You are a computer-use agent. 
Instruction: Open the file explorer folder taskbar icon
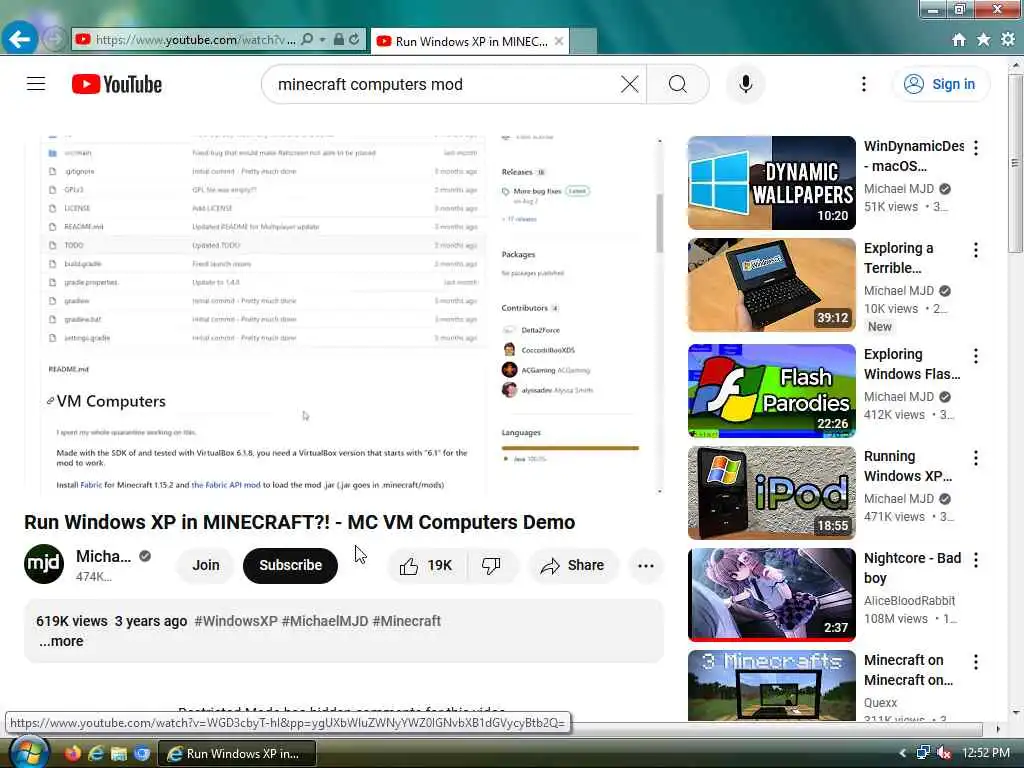tap(119, 753)
